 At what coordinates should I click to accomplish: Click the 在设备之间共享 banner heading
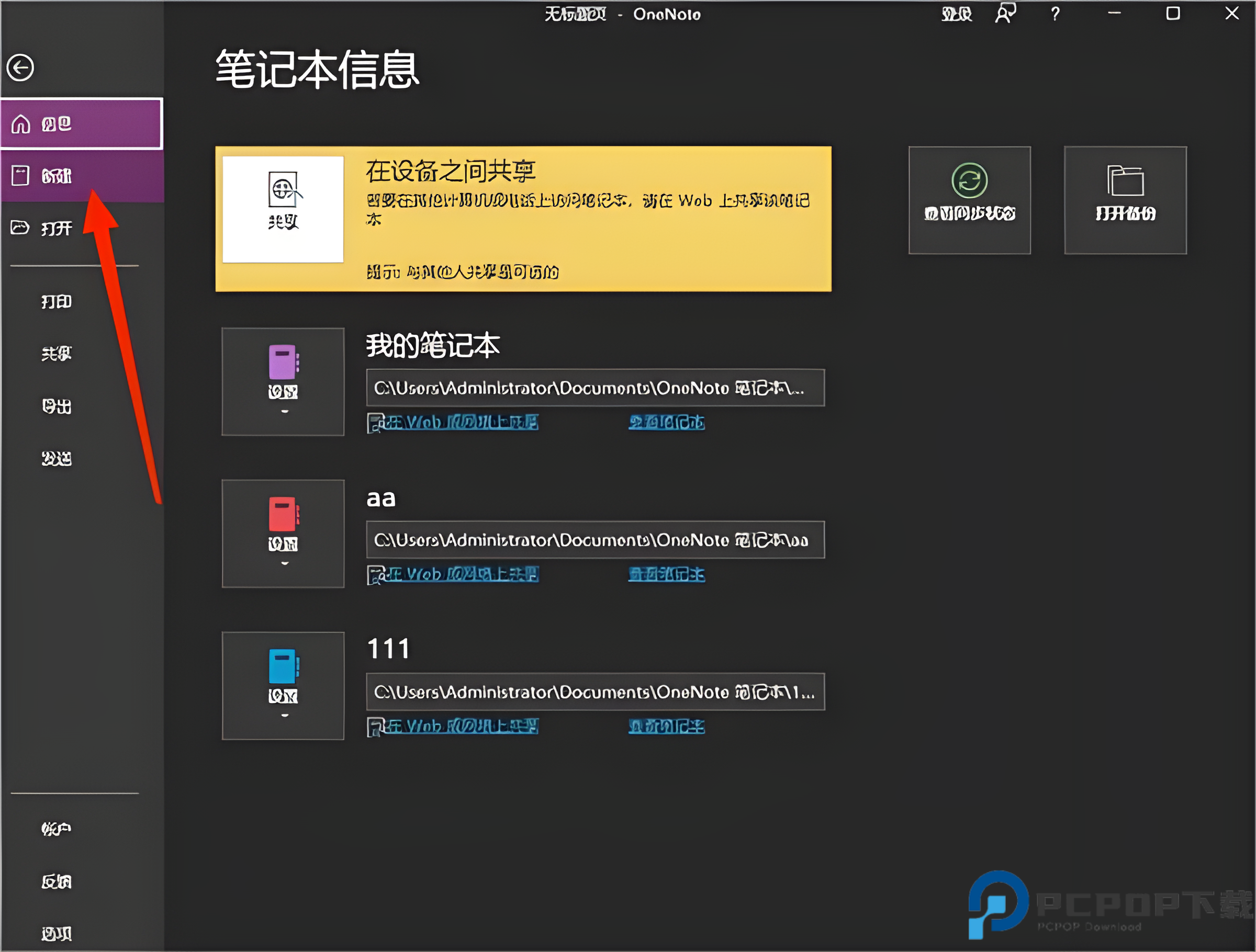click(x=451, y=171)
